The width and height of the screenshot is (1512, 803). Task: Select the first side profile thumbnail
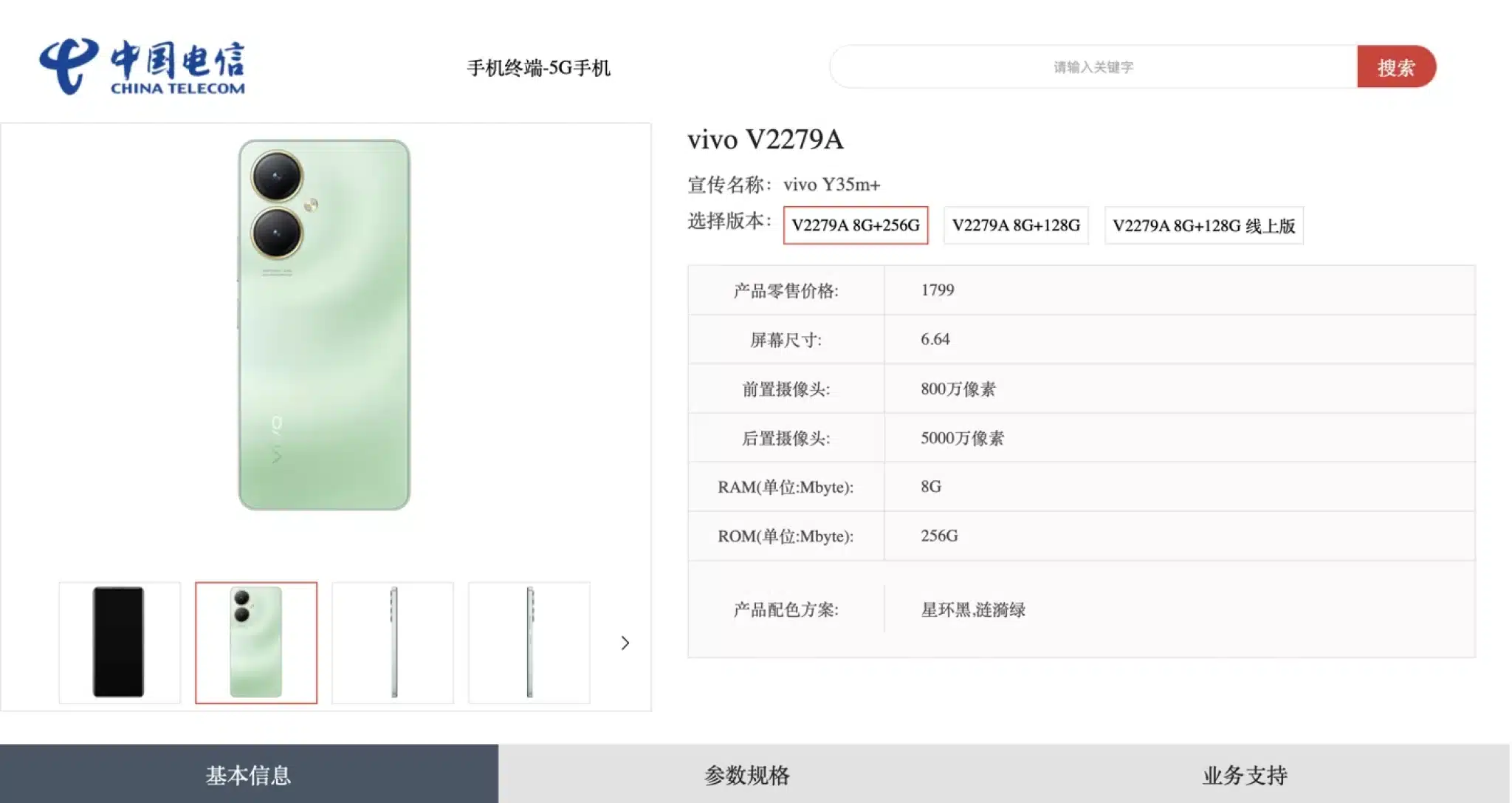(x=393, y=642)
